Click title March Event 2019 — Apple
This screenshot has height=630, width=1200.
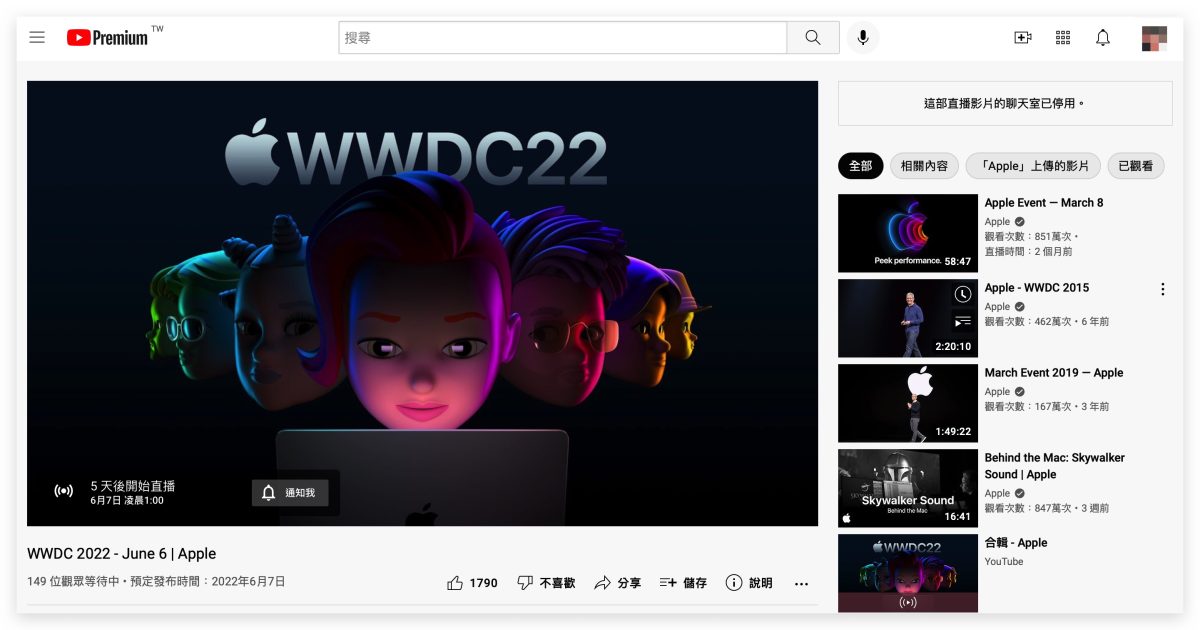pos(1054,373)
